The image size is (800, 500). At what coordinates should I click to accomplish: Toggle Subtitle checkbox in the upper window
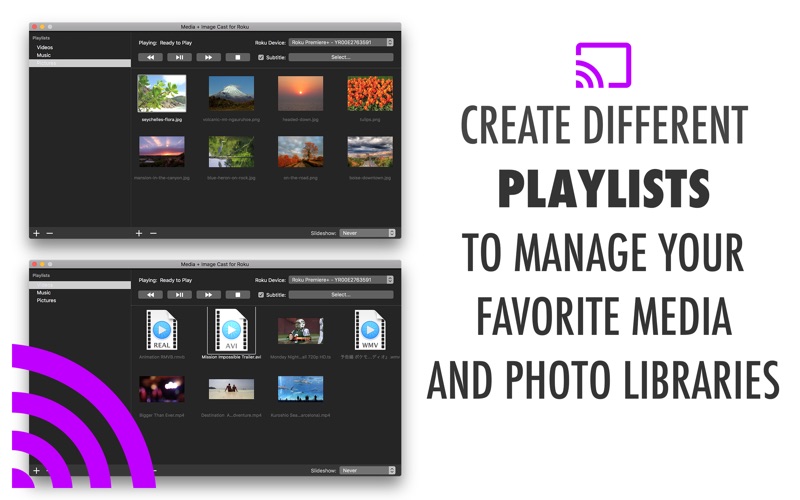tap(261, 58)
